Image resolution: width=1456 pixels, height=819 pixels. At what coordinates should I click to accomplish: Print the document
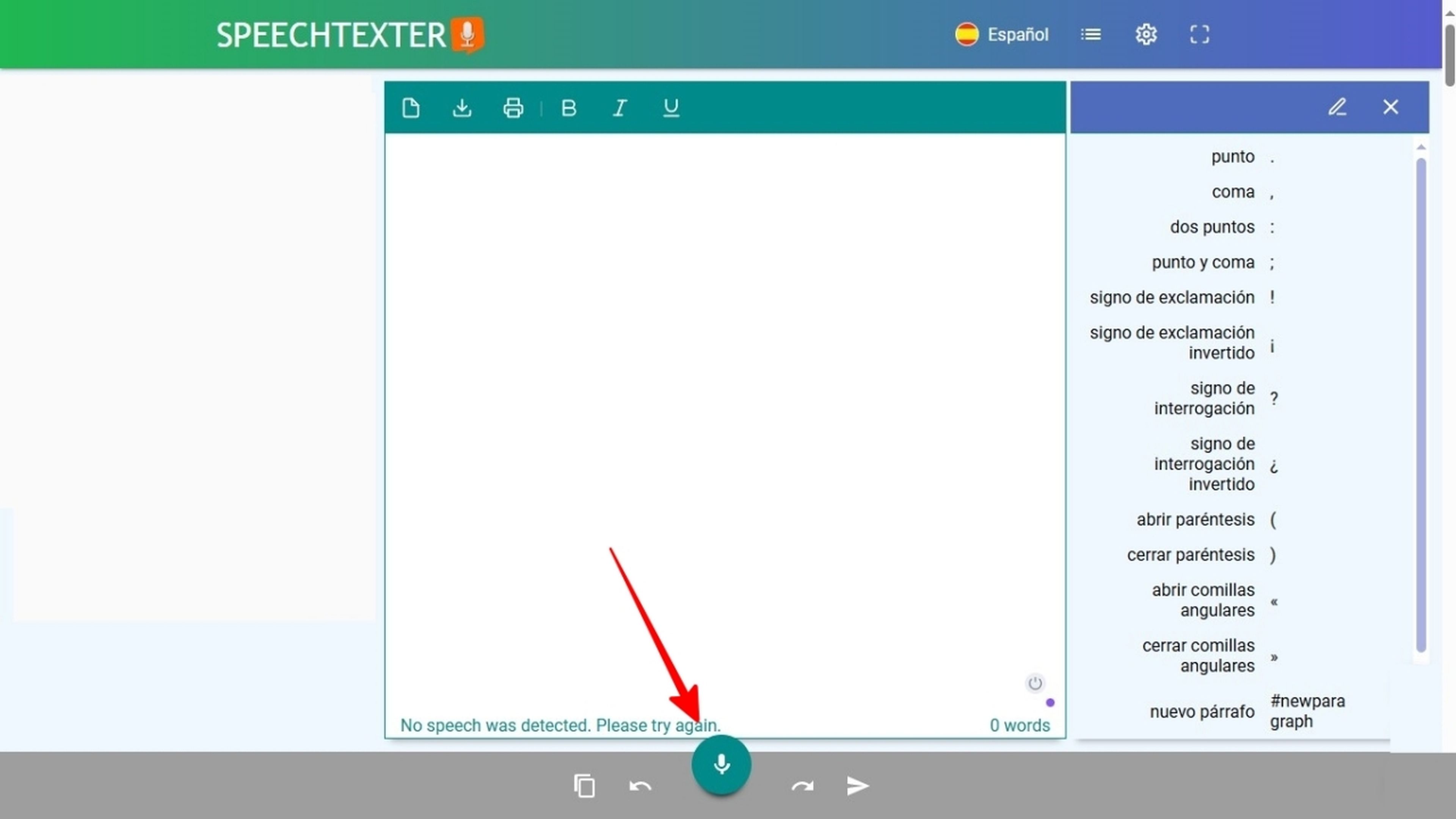click(x=513, y=107)
